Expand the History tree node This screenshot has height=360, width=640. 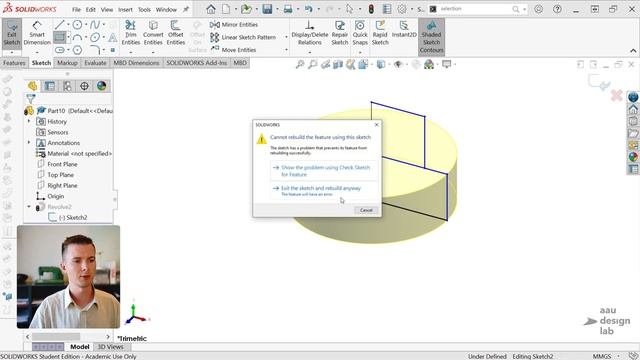[x=29, y=121]
